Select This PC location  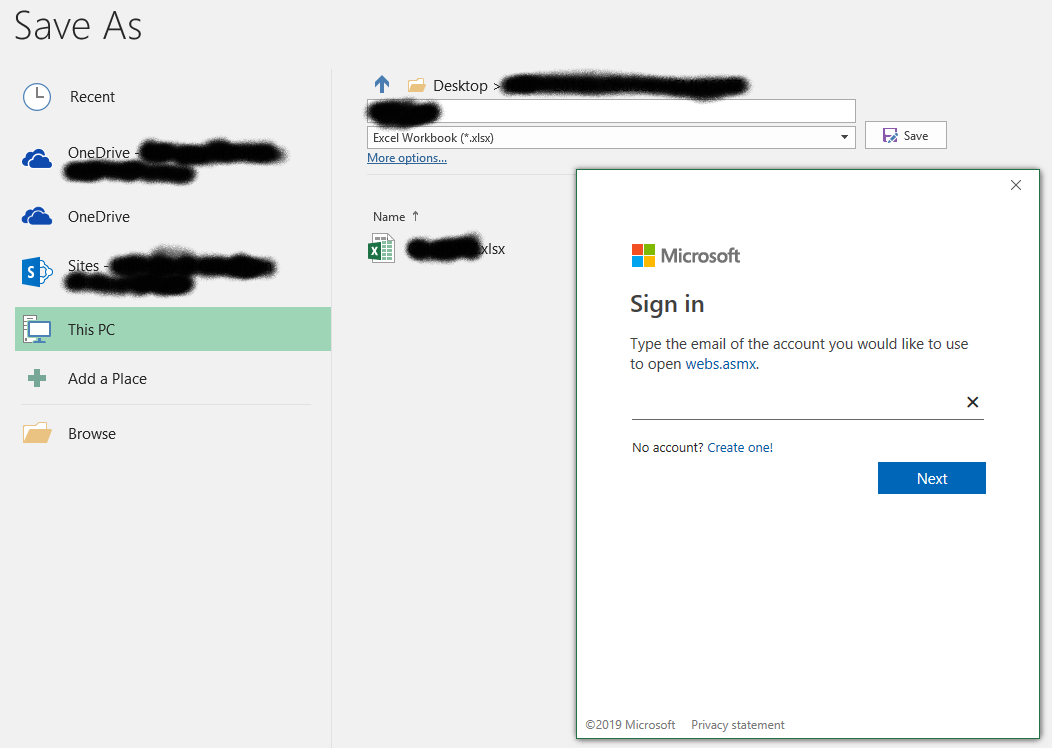point(173,329)
